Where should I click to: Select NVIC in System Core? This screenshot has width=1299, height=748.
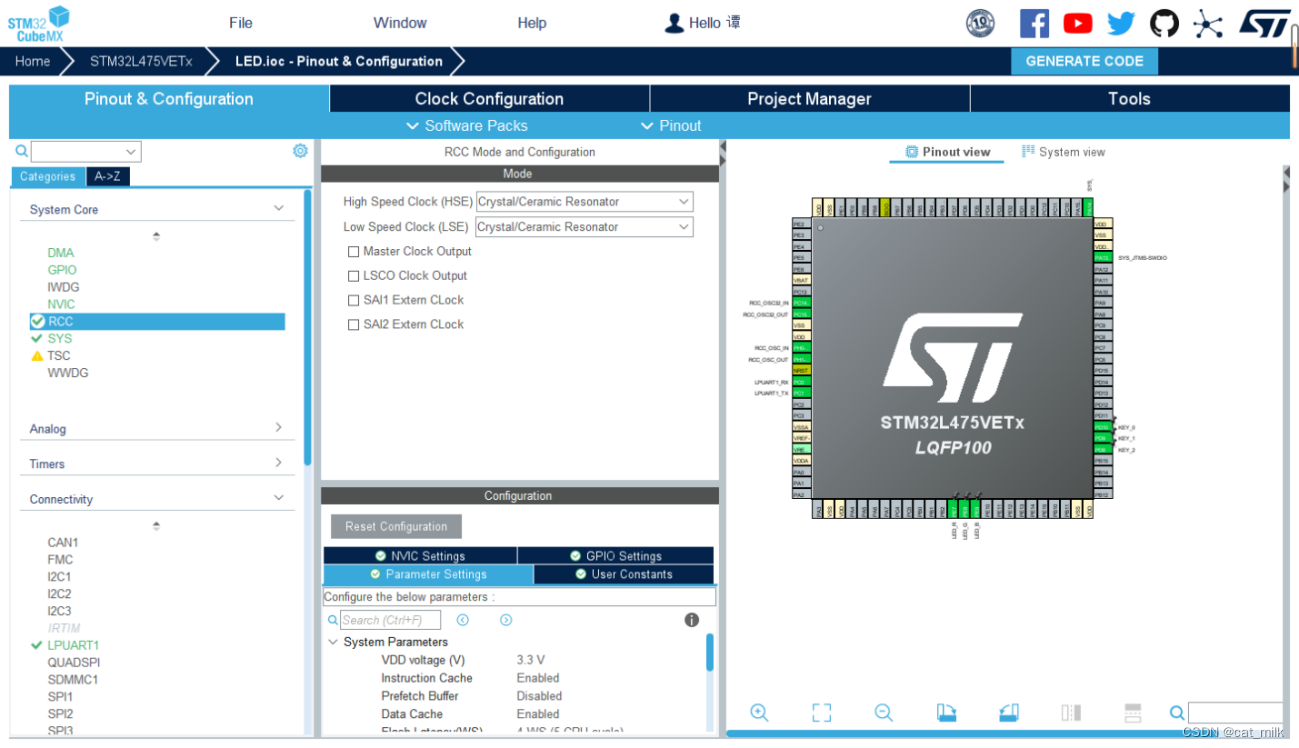[61, 304]
